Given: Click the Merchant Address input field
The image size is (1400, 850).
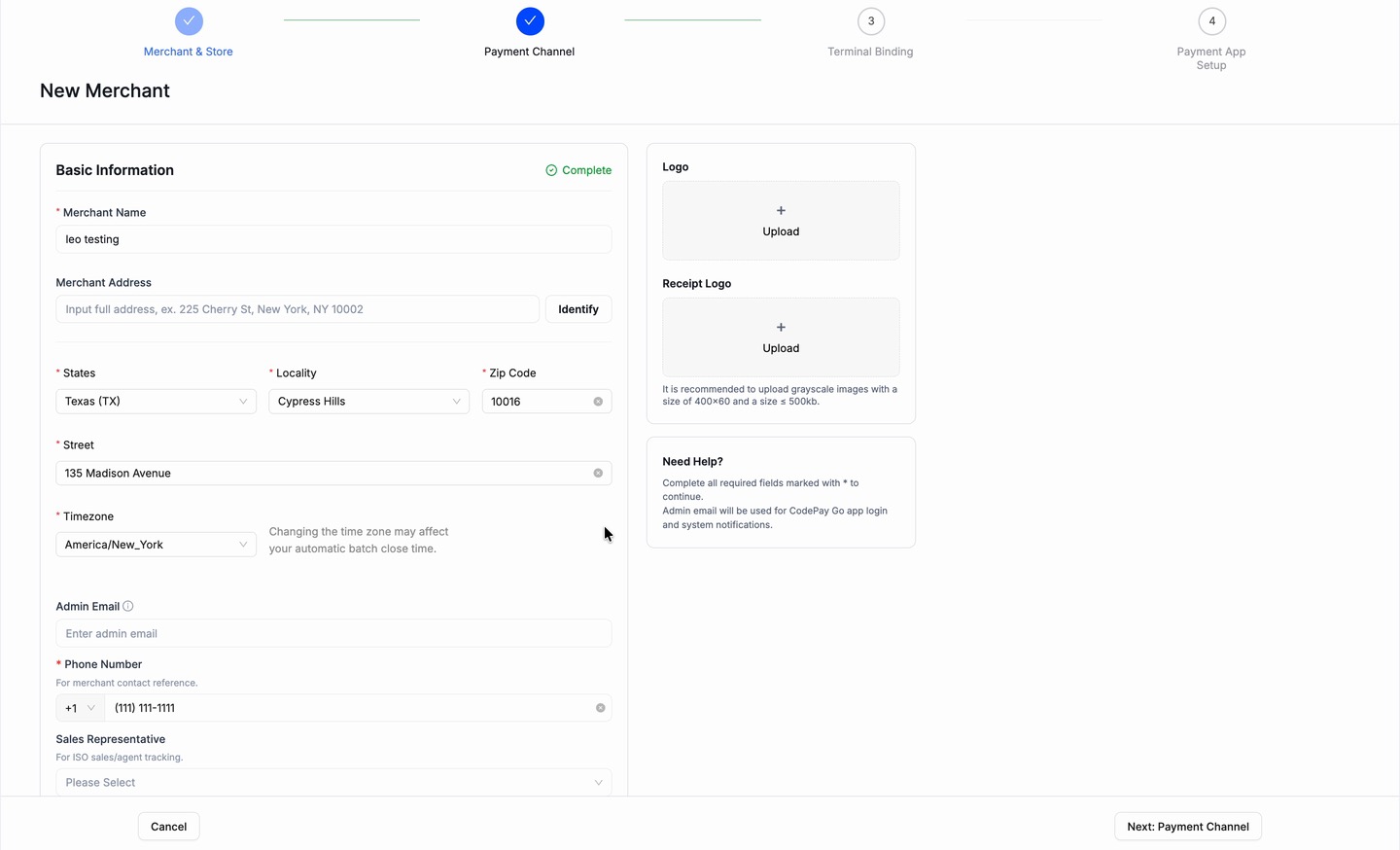Looking at the screenshot, I should 297,309.
